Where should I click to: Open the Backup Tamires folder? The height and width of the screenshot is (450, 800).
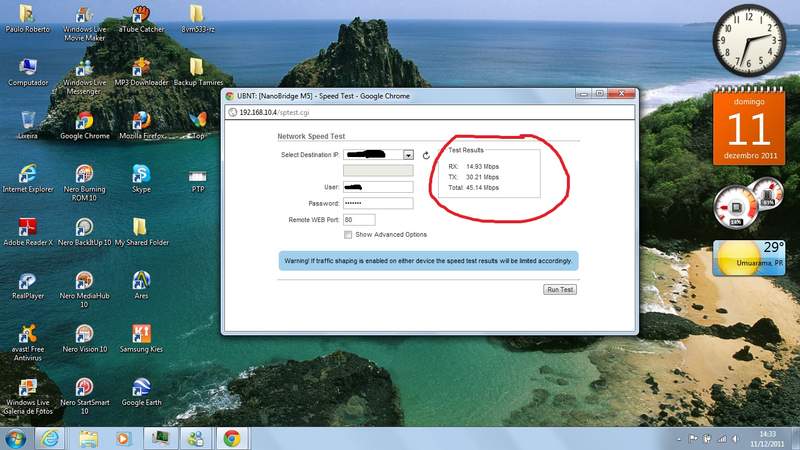[197, 72]
